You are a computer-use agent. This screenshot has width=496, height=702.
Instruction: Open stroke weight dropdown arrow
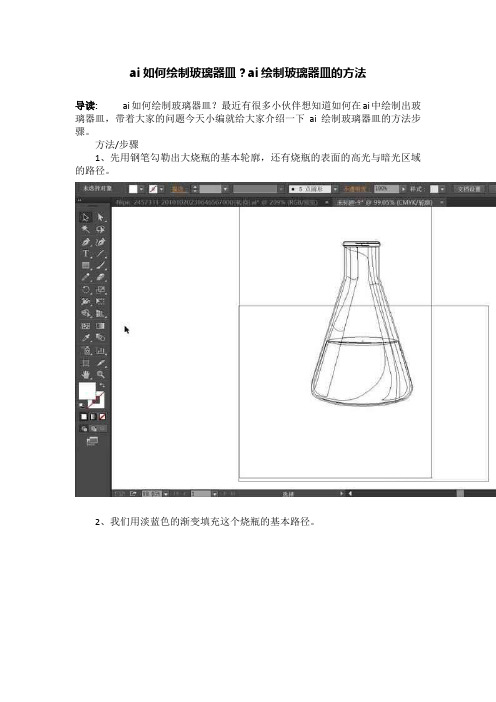tap(225, 189)
